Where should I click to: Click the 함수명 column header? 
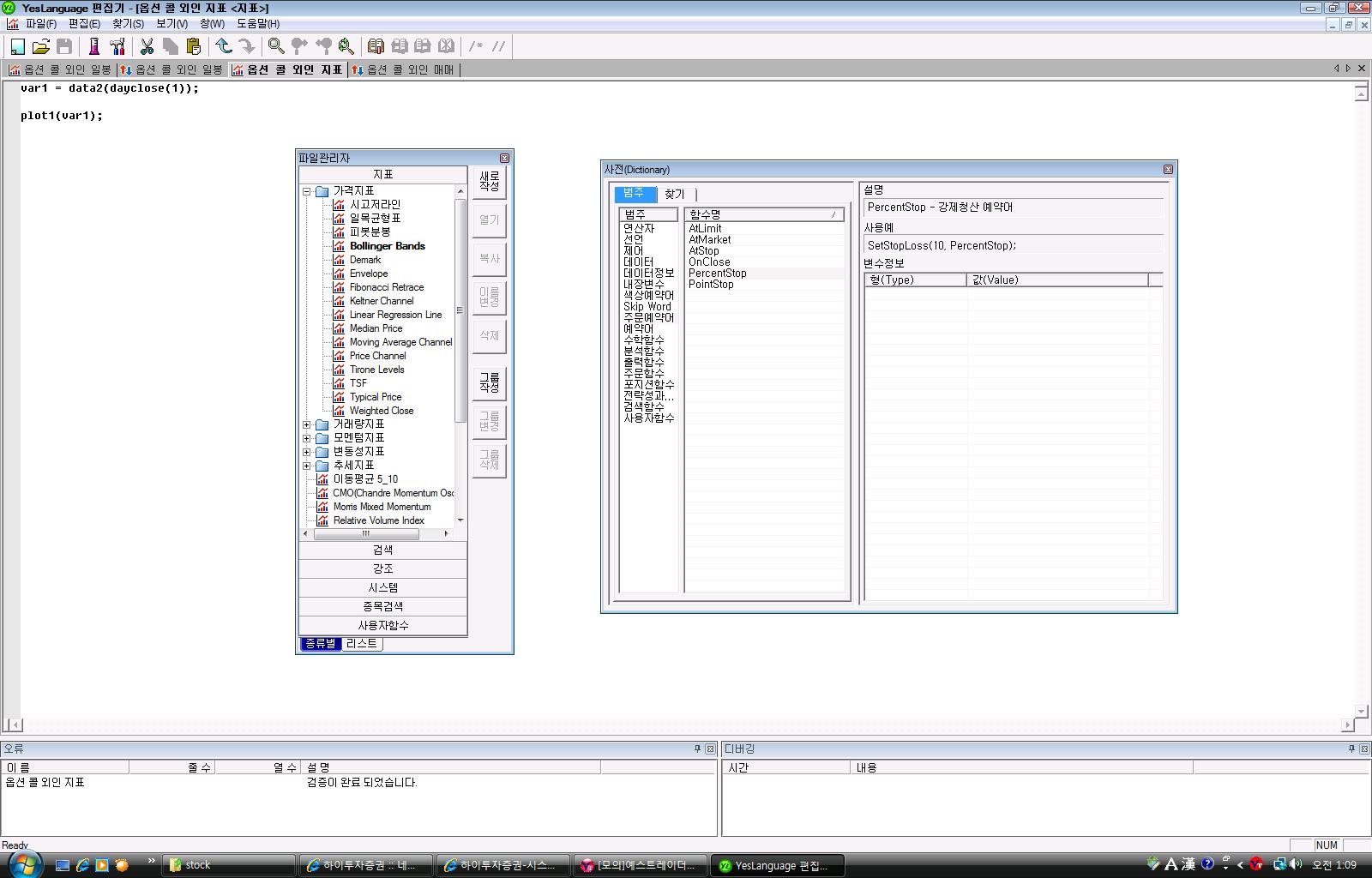[764, 214]
